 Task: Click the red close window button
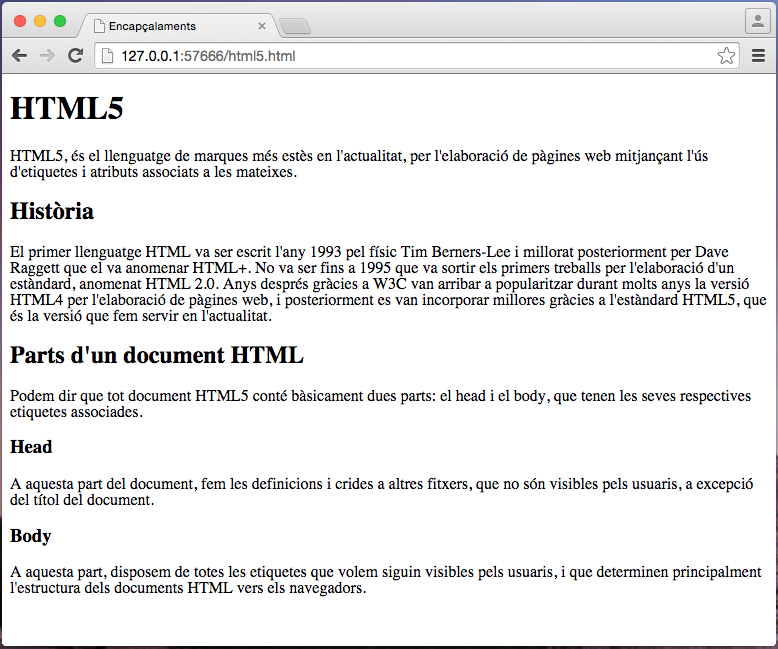(20, 21)
